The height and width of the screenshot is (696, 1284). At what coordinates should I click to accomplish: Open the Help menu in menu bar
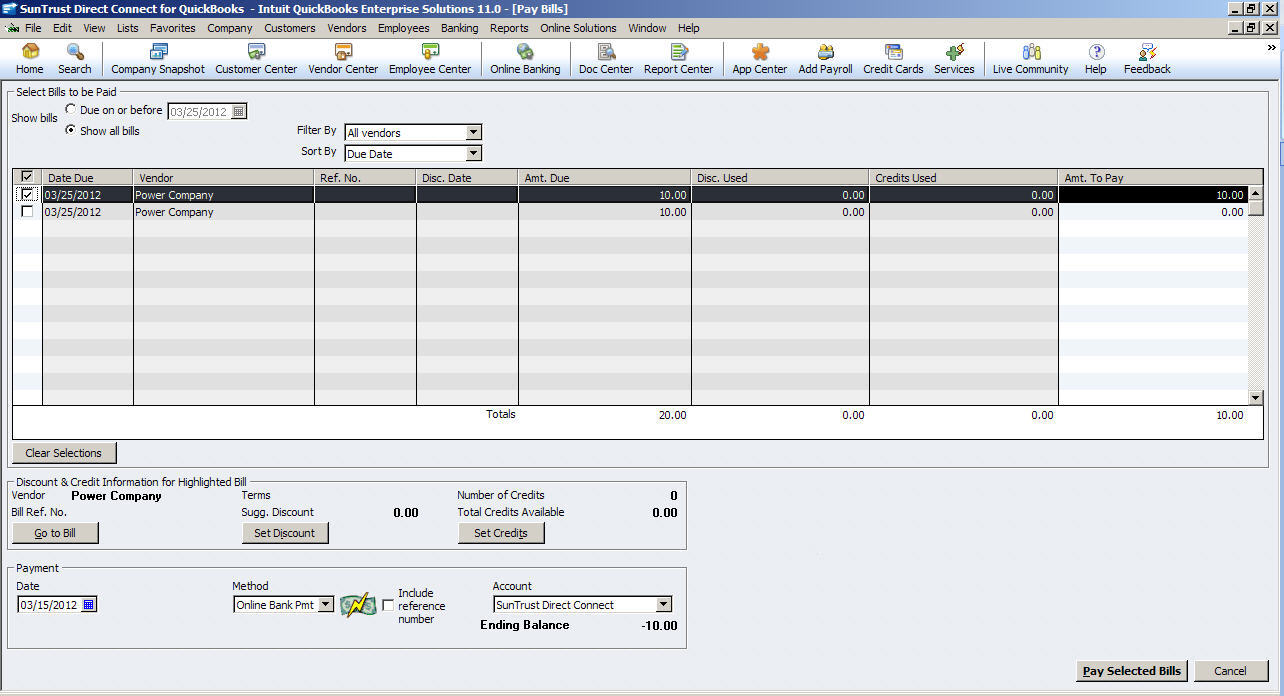[689, 28]
